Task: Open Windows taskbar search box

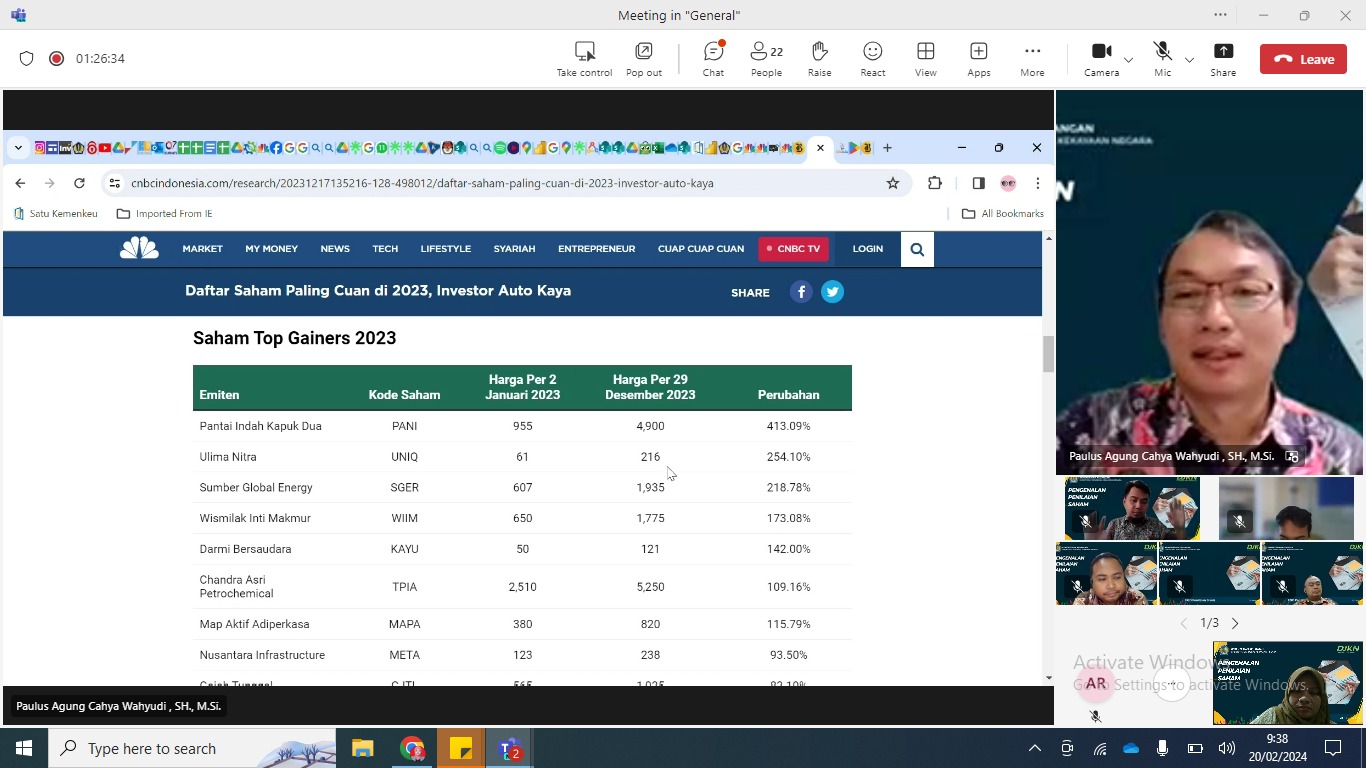Action: 192,748
